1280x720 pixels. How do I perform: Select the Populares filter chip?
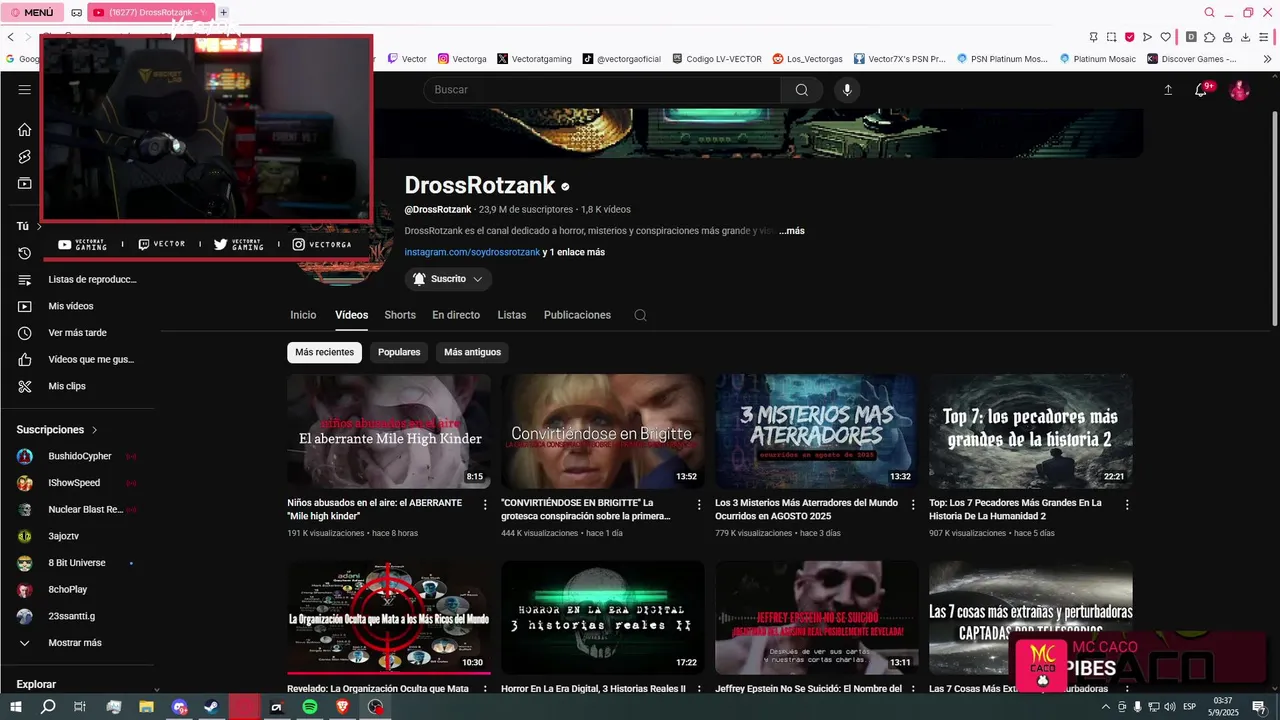(399, 352)
